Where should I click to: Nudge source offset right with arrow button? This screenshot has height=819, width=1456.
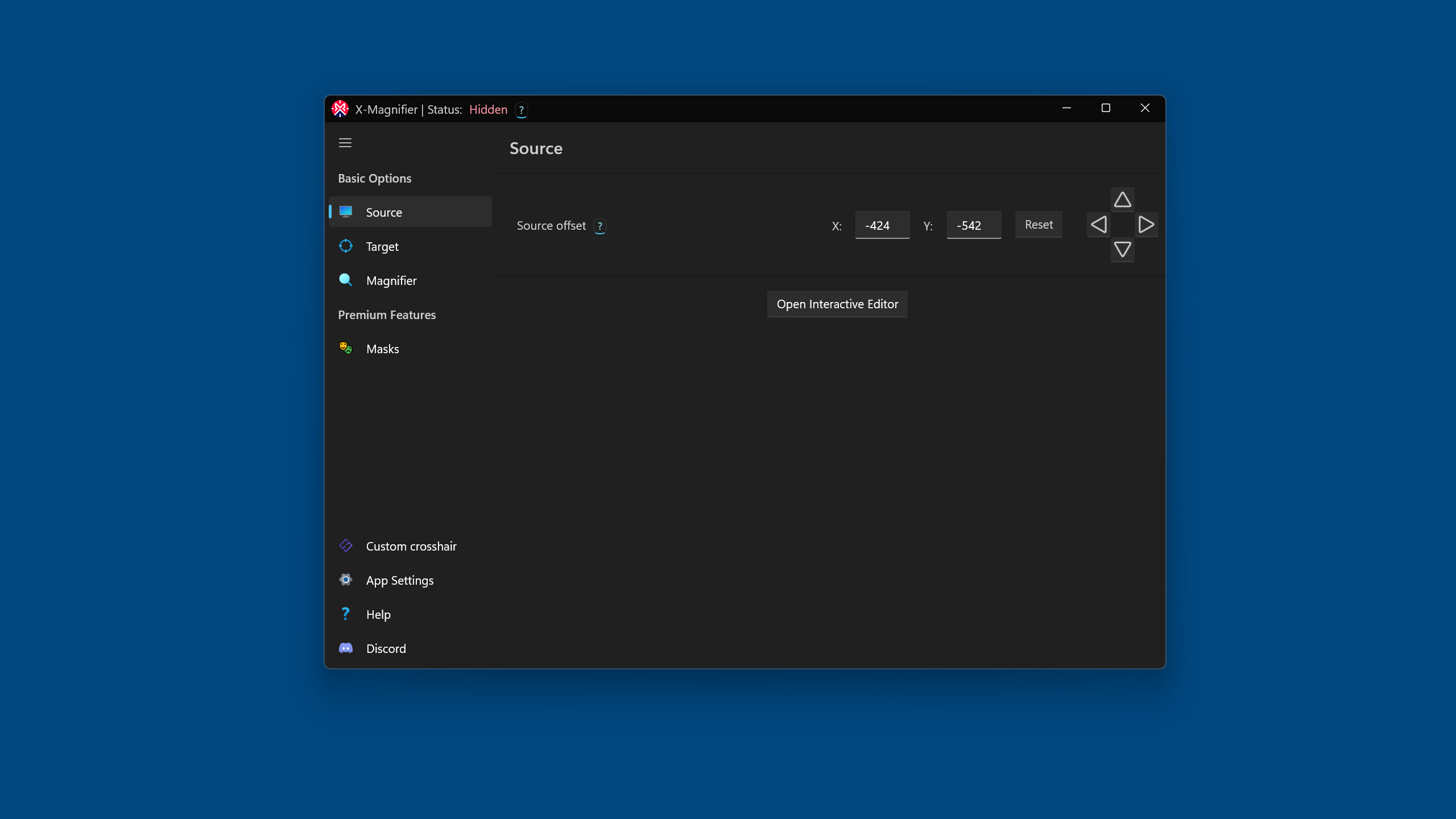(1147, 224)
